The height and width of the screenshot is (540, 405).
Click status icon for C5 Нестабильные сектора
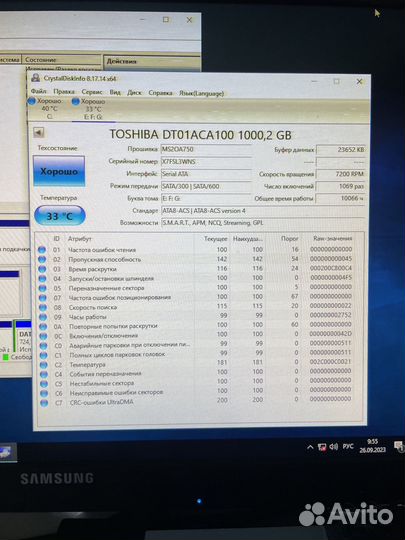tap(44, 384)
